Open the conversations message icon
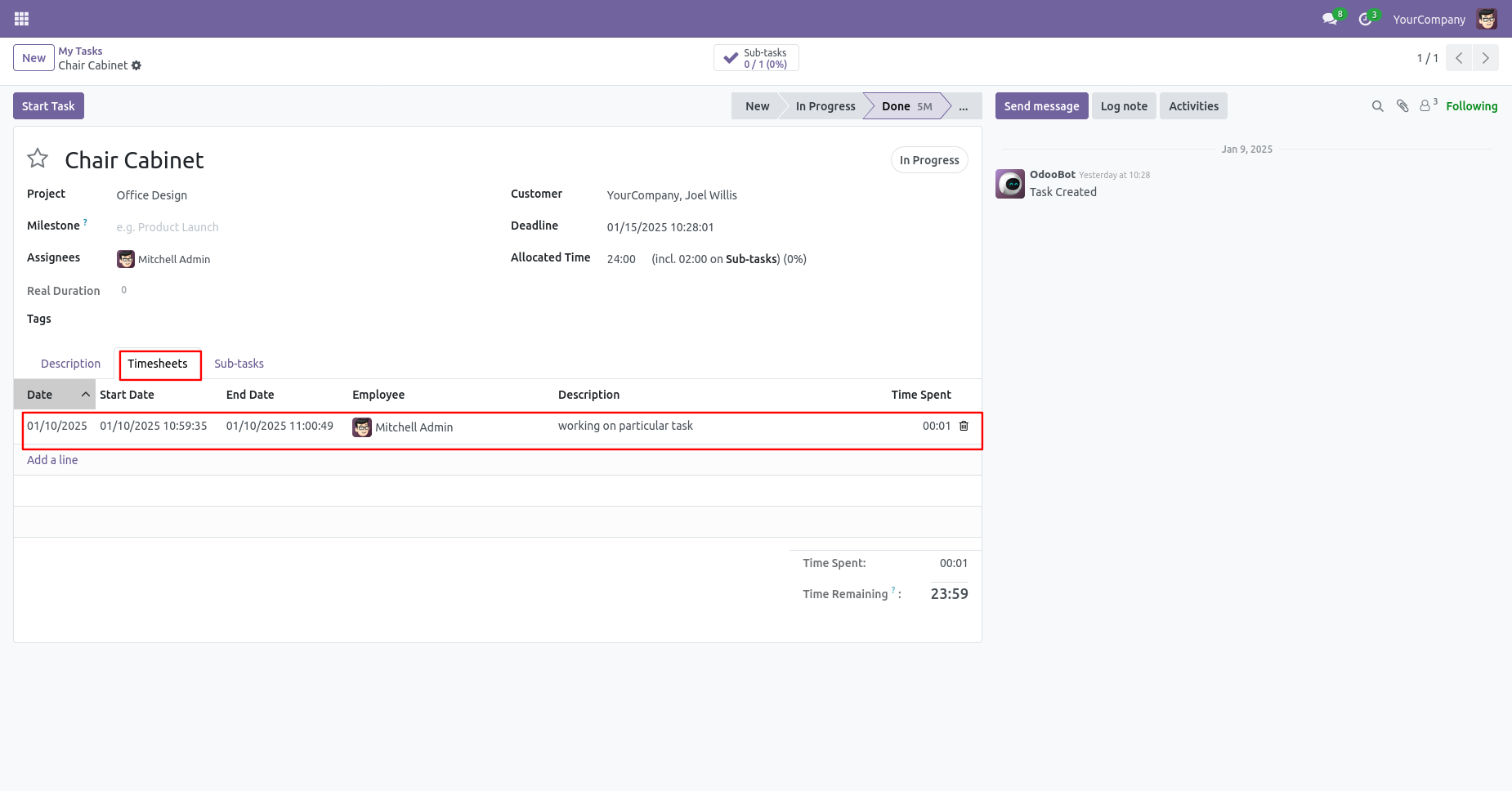 [x=1330, y=19]
